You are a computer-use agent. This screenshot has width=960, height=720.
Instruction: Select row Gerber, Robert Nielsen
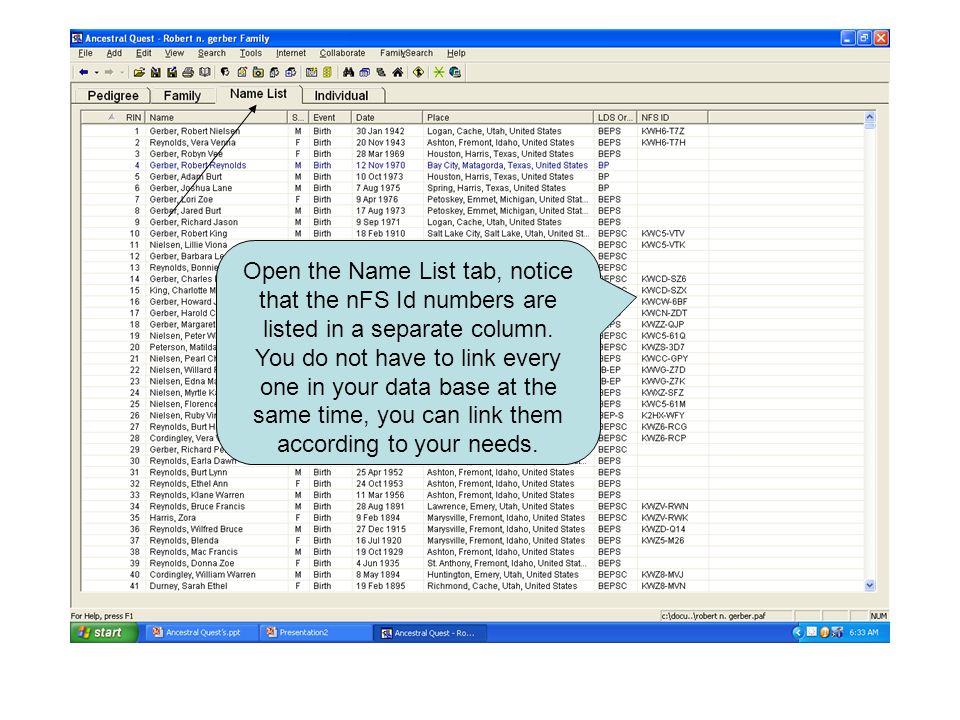(471, 131)
